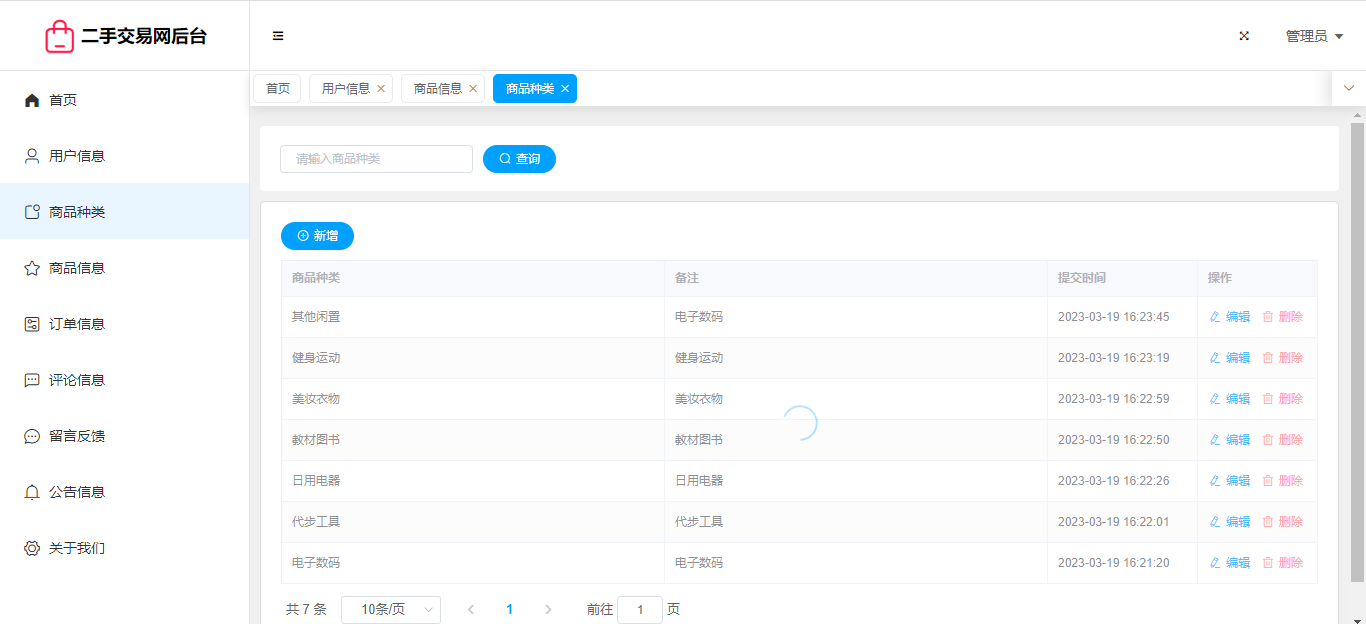This screenshot has height=624, width=1366.
Task: Click timestamp 2023-03-19 16:21:20
Action: pos(1114,563)
